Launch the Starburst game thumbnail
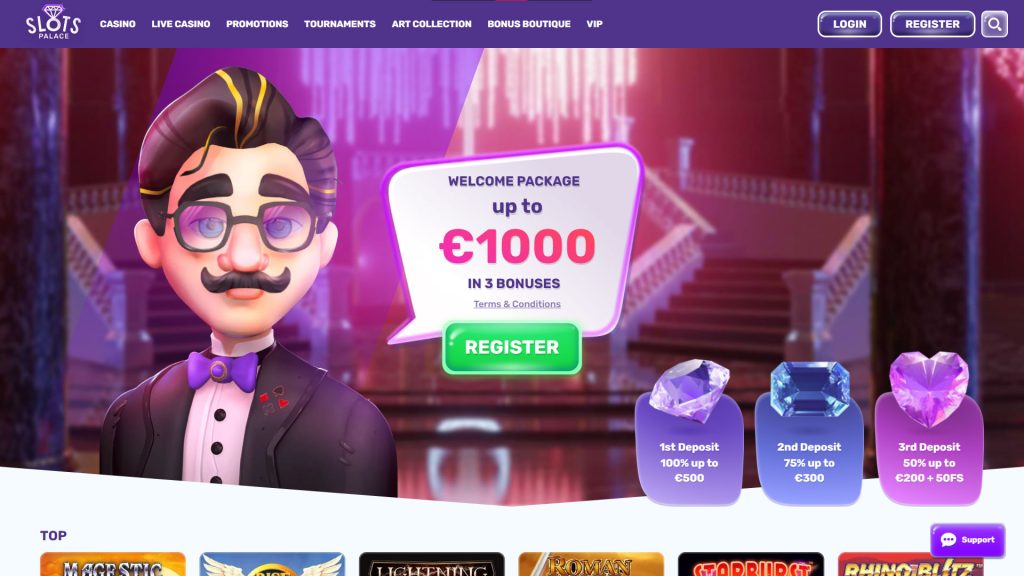 [x=751, y=564]
